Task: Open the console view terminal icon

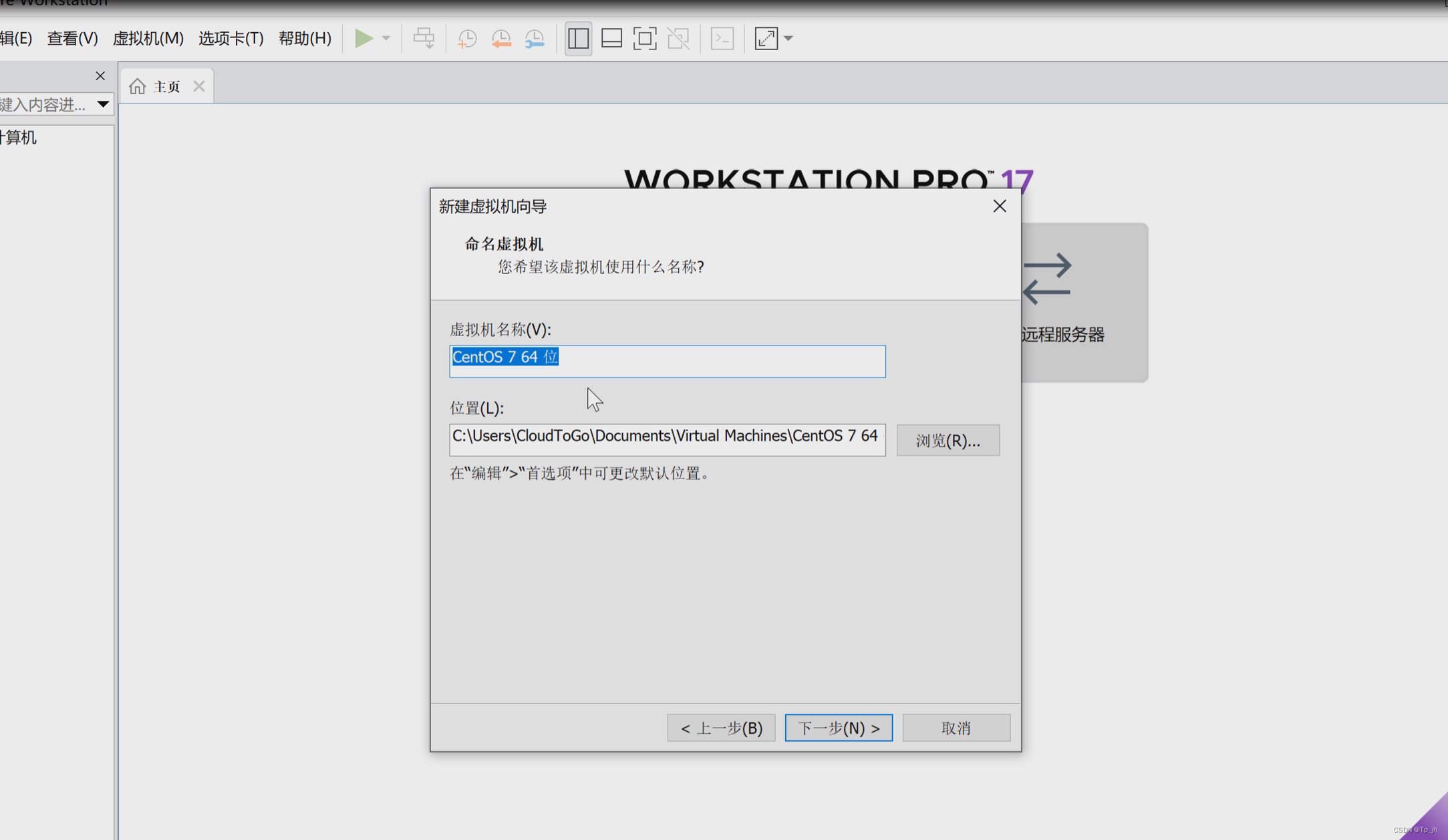Action: pyautogui.click(x=722, y=38)
